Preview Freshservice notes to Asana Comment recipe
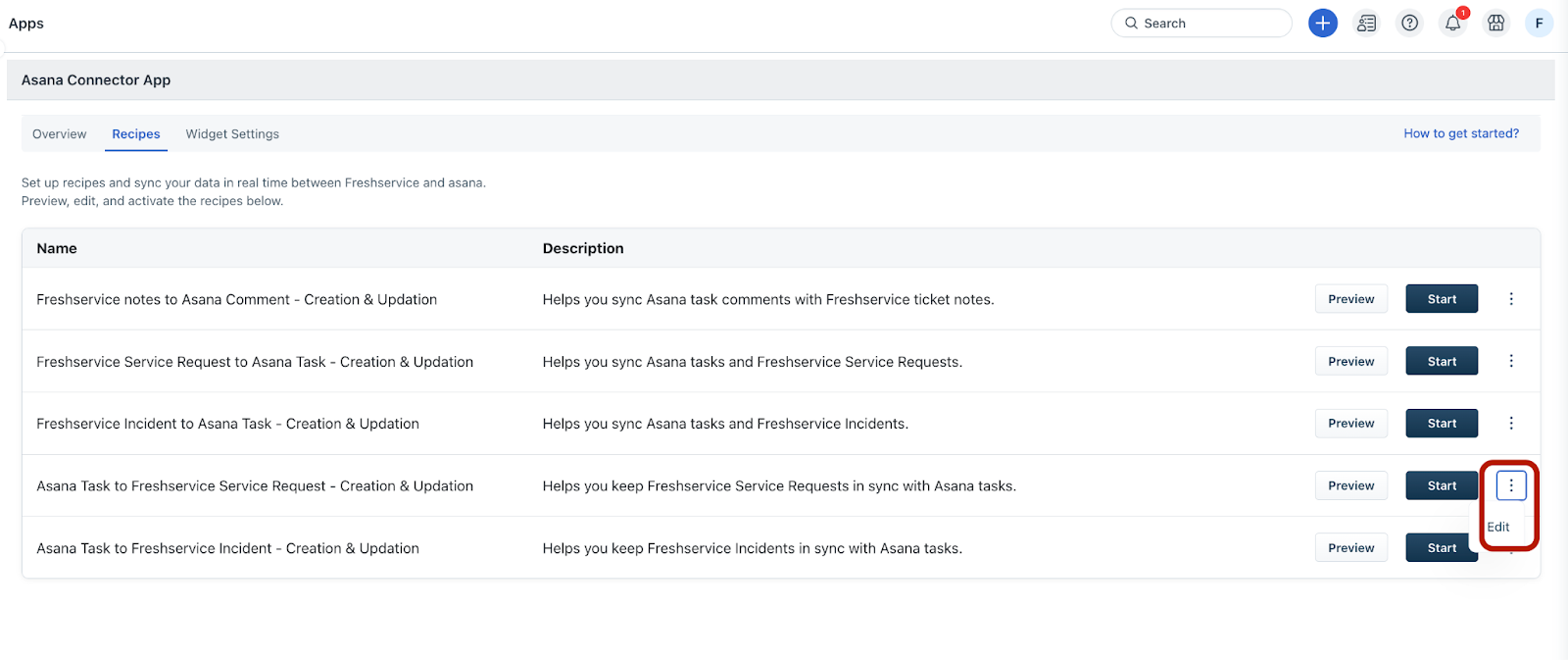The height and width of the screenshot is (660, 1568). pos(1350,299)
